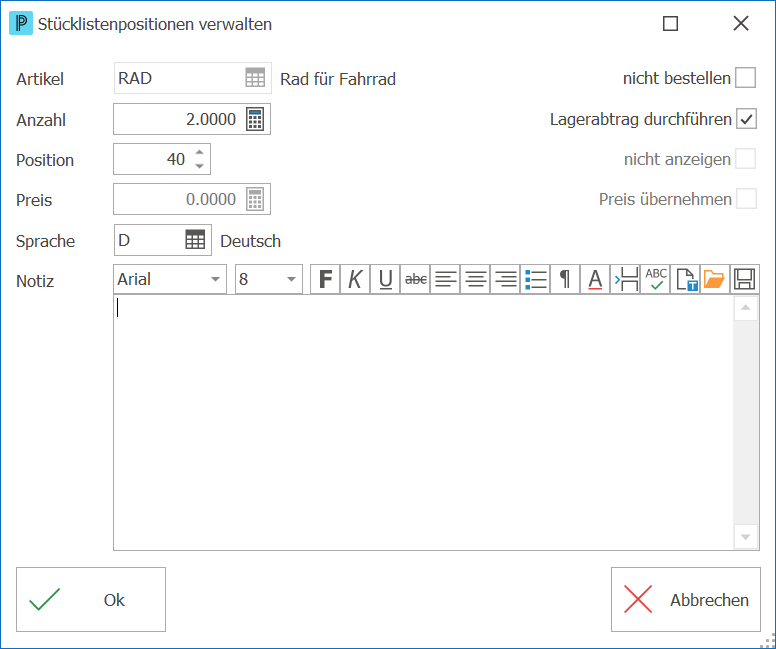
Task: Insert a bullet list in the note
Action: [535, 279]
